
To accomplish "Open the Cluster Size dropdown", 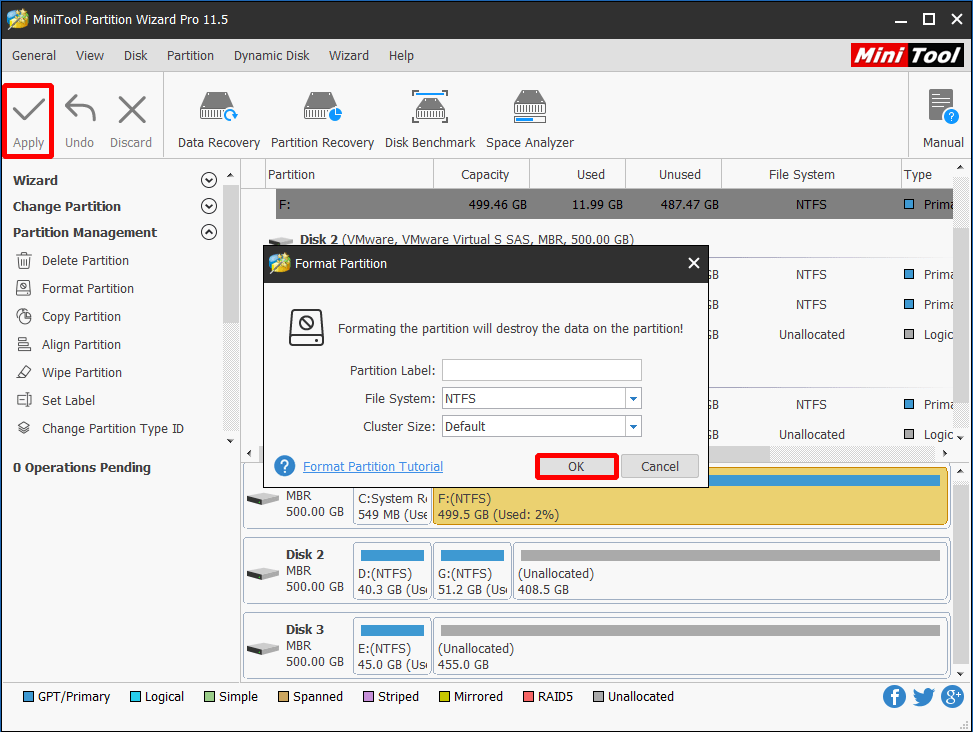I will click(633, 426).
